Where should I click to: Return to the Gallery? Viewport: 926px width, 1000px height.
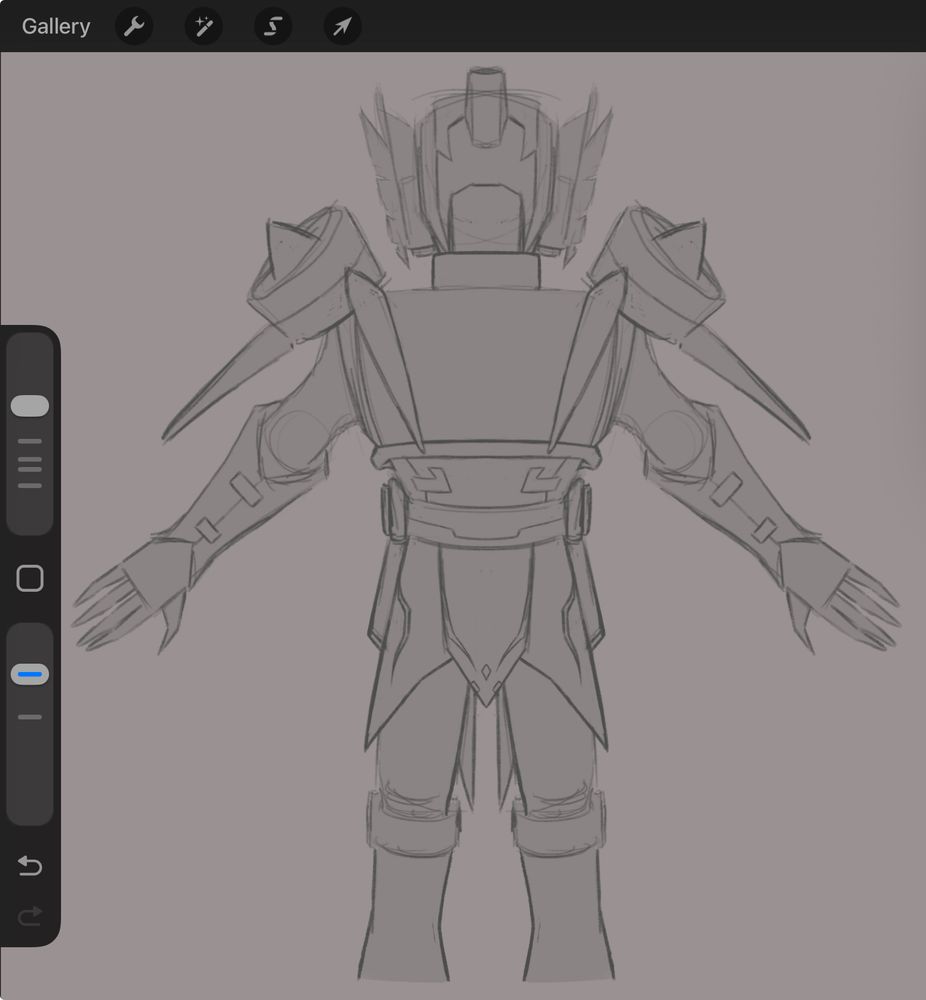pos(56,26)
